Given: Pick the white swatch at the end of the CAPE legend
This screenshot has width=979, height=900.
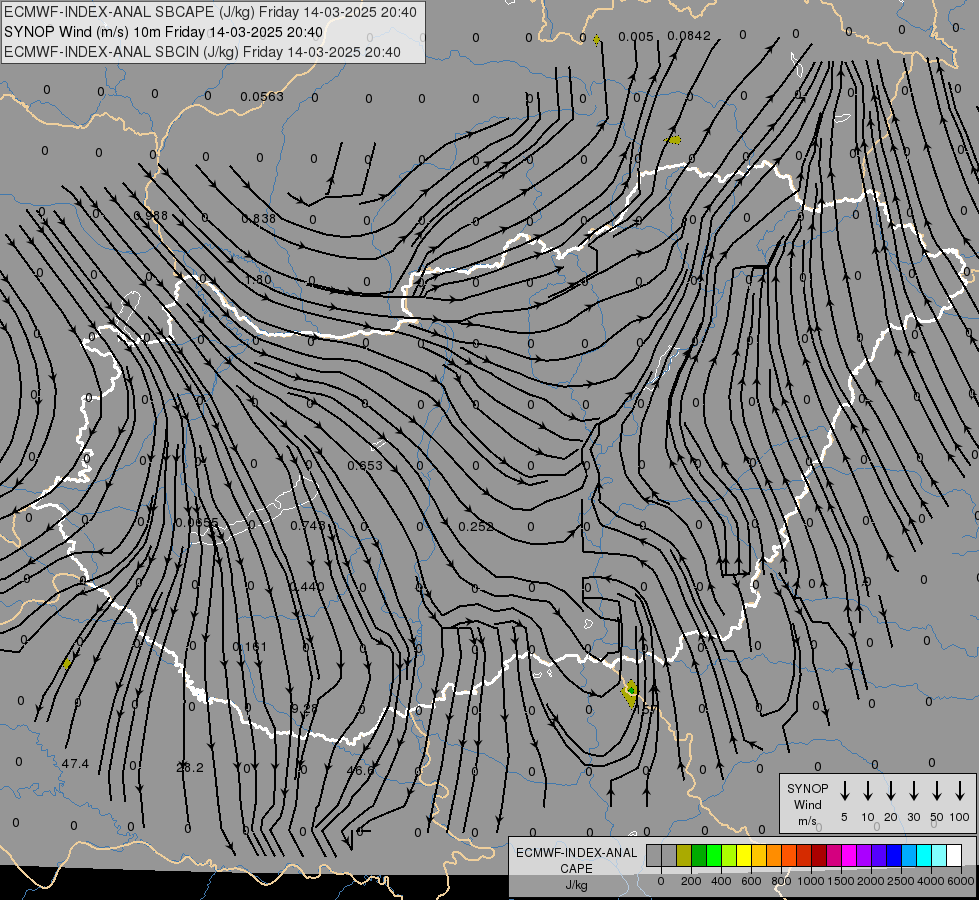Looking at the screenshot, I should [955, 855].
